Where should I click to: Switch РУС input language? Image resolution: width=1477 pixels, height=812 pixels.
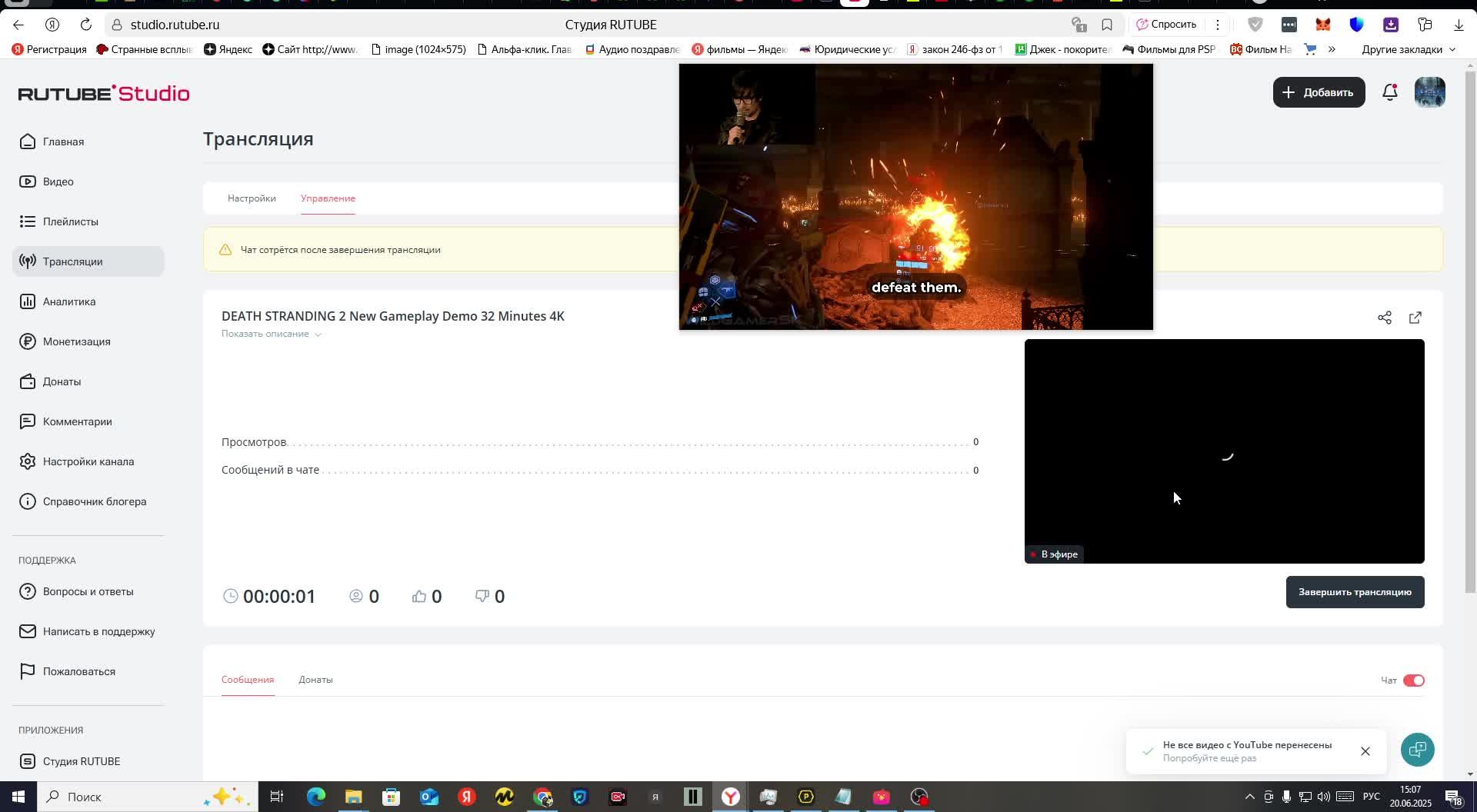pos(1371,797)
